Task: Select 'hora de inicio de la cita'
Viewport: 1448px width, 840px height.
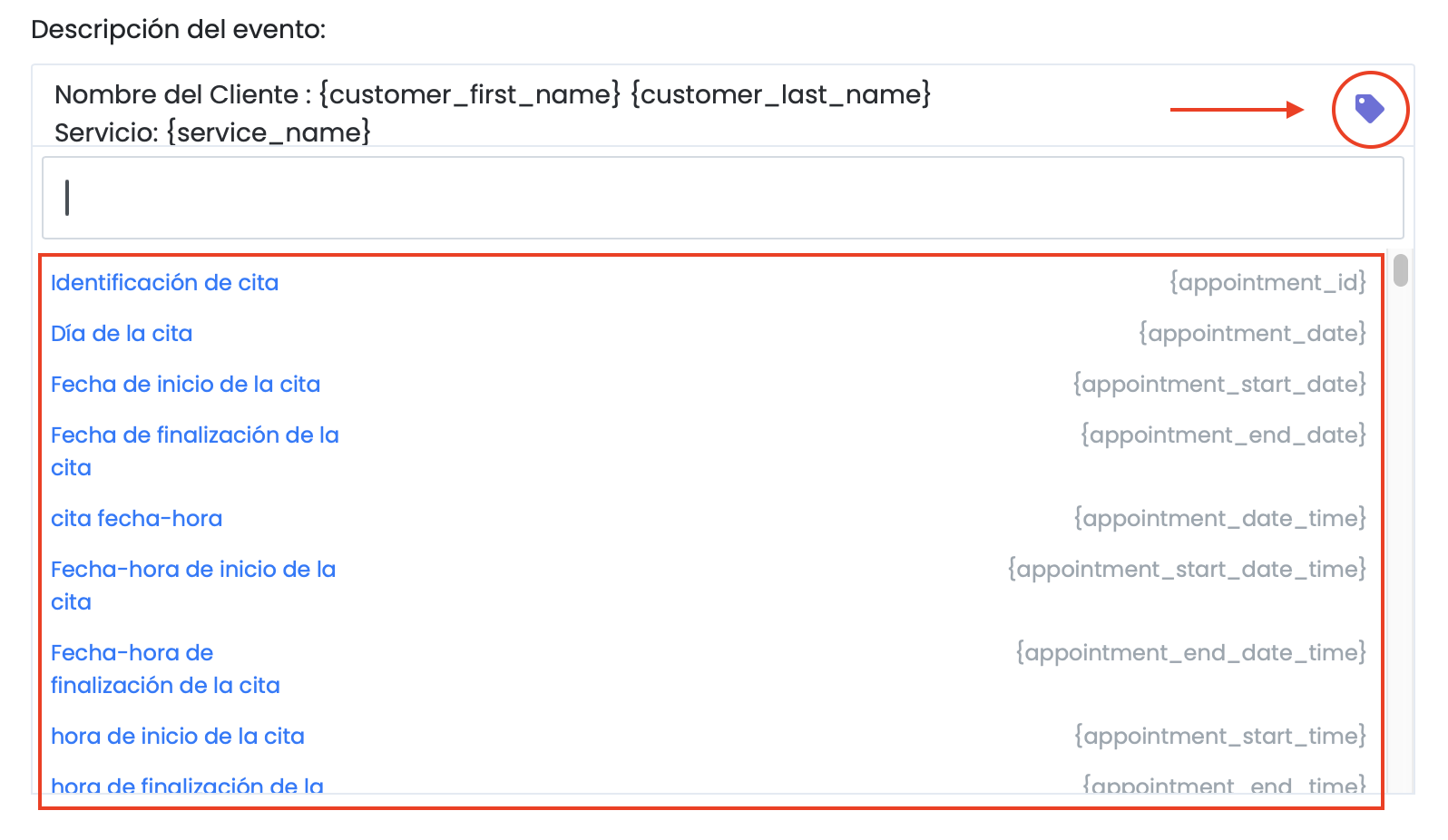Action: (177, 737)
